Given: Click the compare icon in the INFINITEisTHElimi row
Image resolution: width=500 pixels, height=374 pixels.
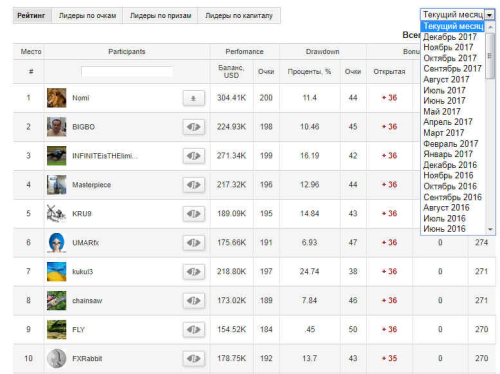Looking at the screenshot, I should [194, 156].
